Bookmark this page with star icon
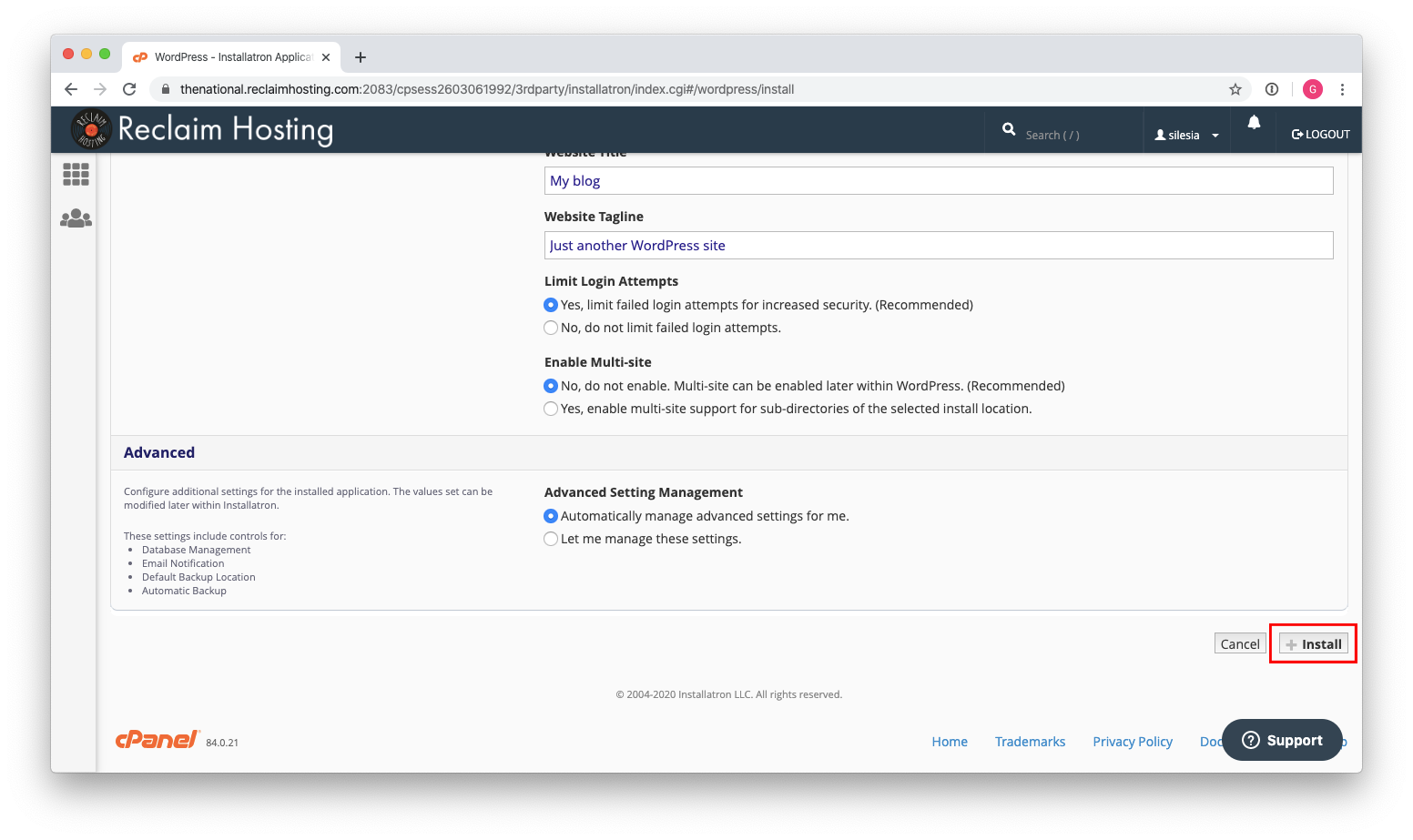Image resolution: width=1413 pixels, height=840 pixels. (1235, 89)
